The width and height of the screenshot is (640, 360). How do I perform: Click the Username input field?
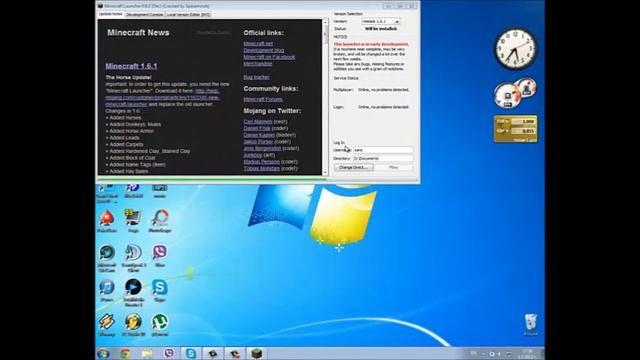point(383,150)
